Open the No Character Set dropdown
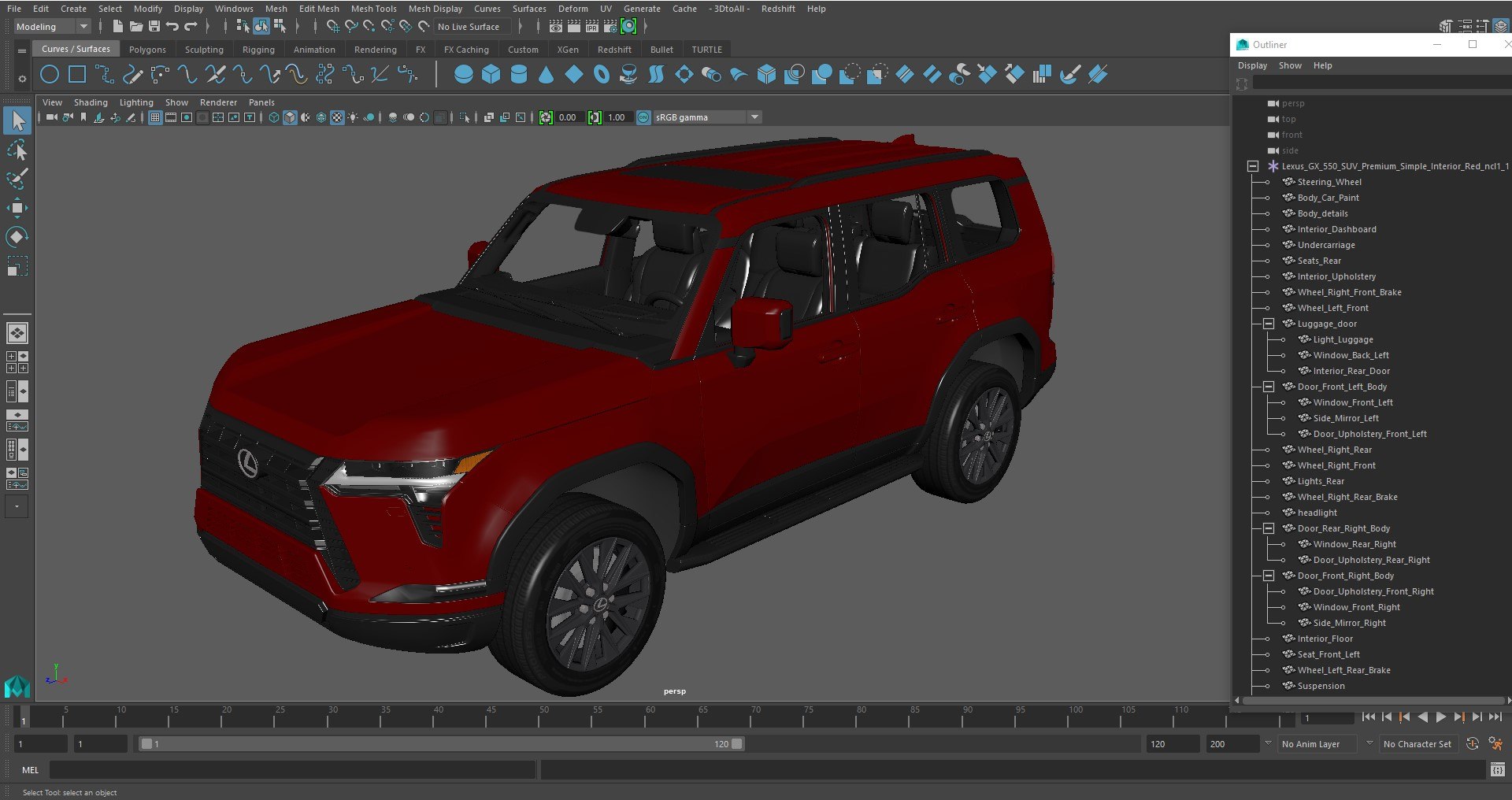Screen dimensions: 1512x800 pyautogui.click(x=1418, y=744)
